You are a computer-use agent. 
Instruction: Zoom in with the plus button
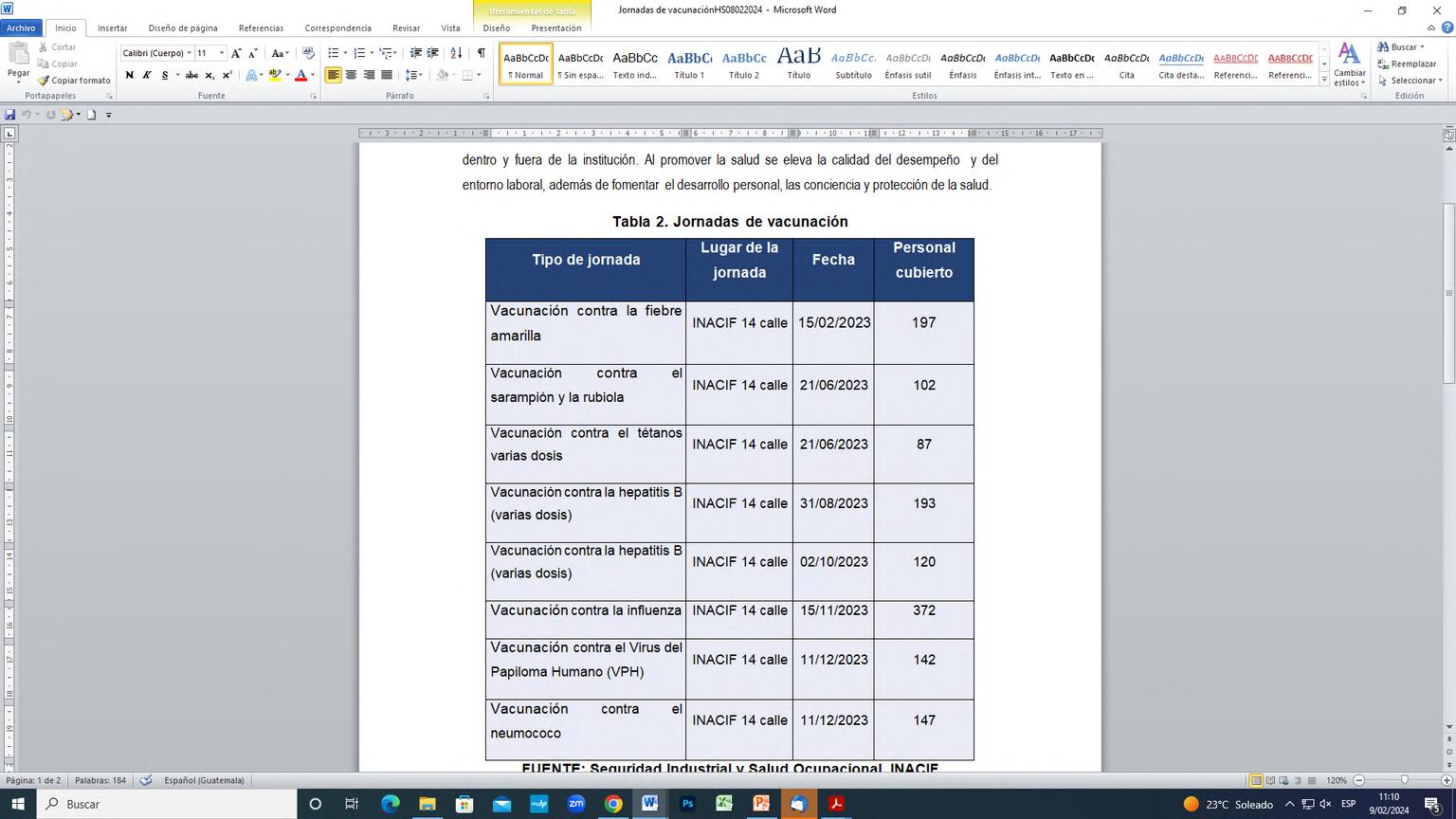(1446, 780)
